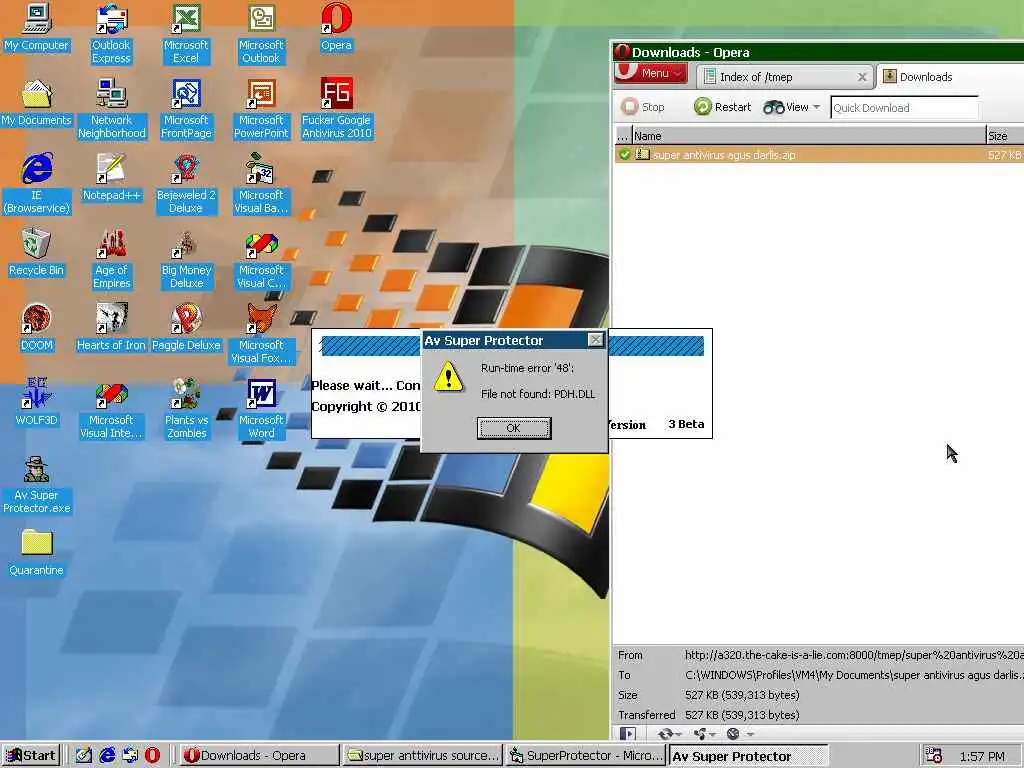The width and height of the screenshot is (1024, 768).
Task: Close the Av Super Protector error dialog
Action: [x=596, y=340]
